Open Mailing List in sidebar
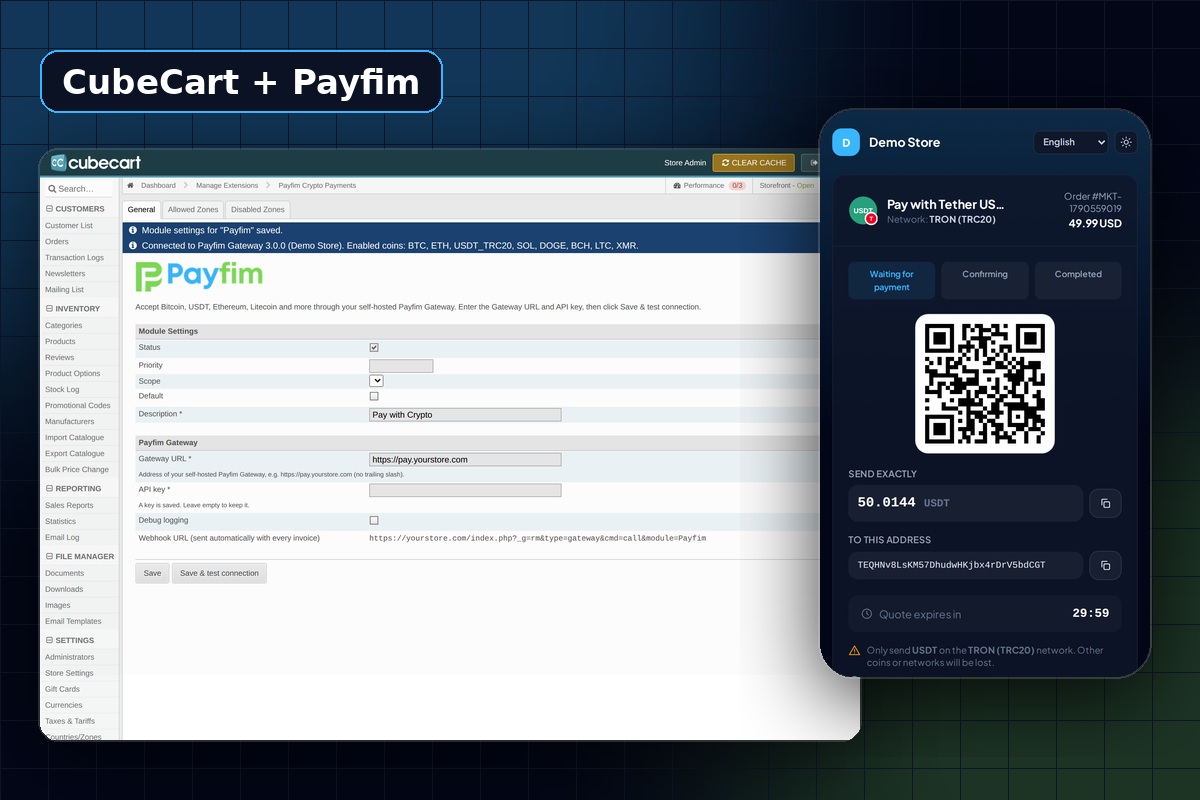 (64, 290)
